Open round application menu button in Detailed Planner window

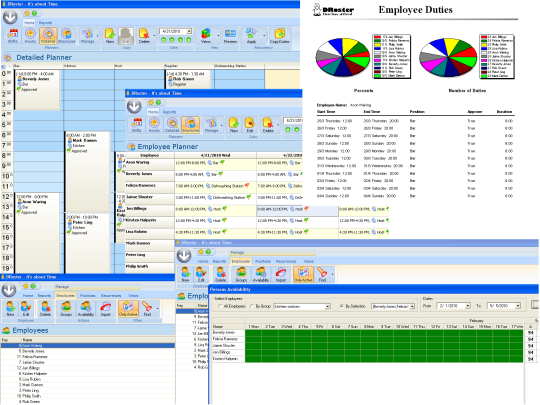click(x=10, y=17)
